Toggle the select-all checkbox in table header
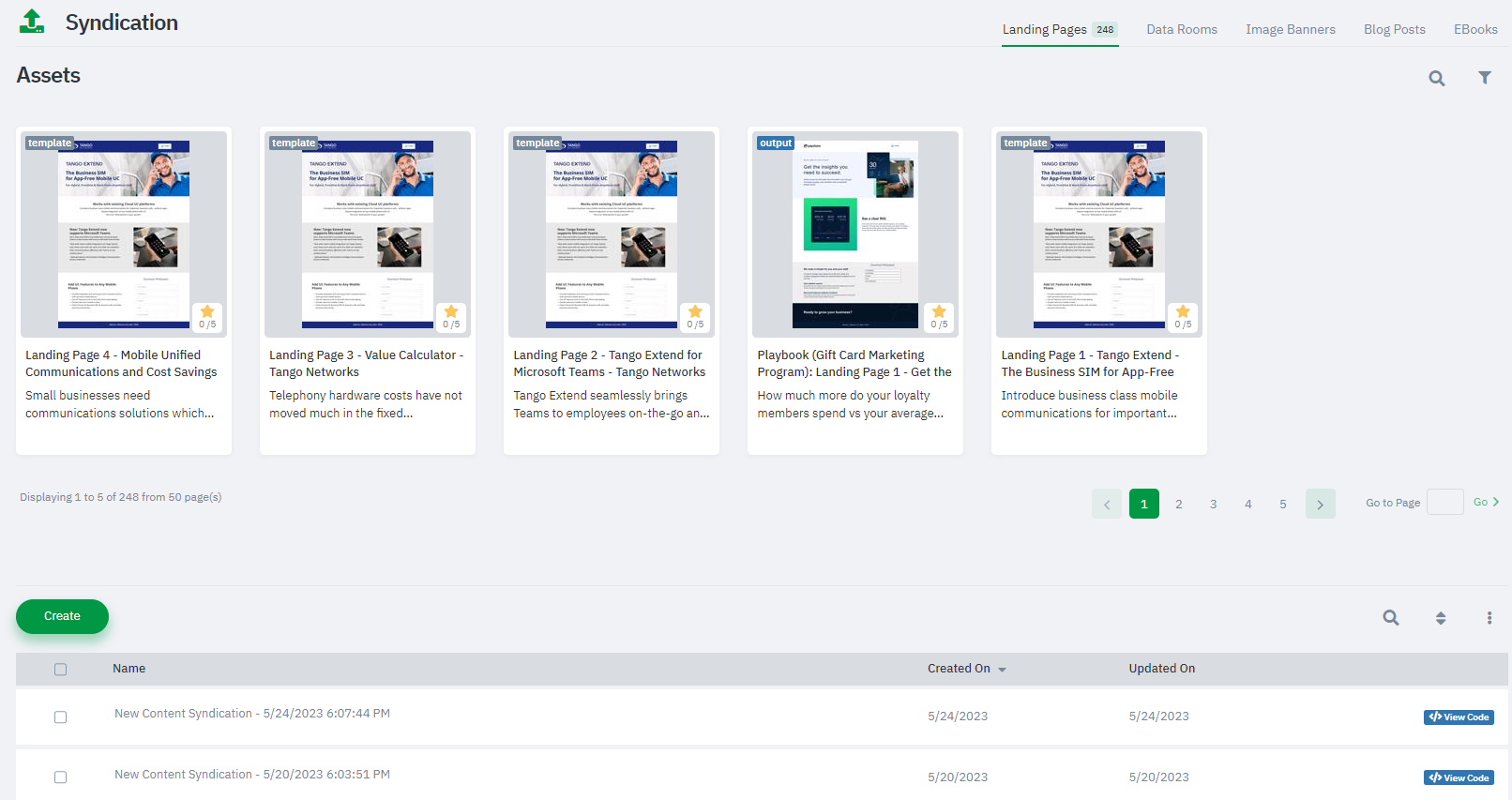The width and height of the screenshot is (1512, 800). [x=60, y=670]
